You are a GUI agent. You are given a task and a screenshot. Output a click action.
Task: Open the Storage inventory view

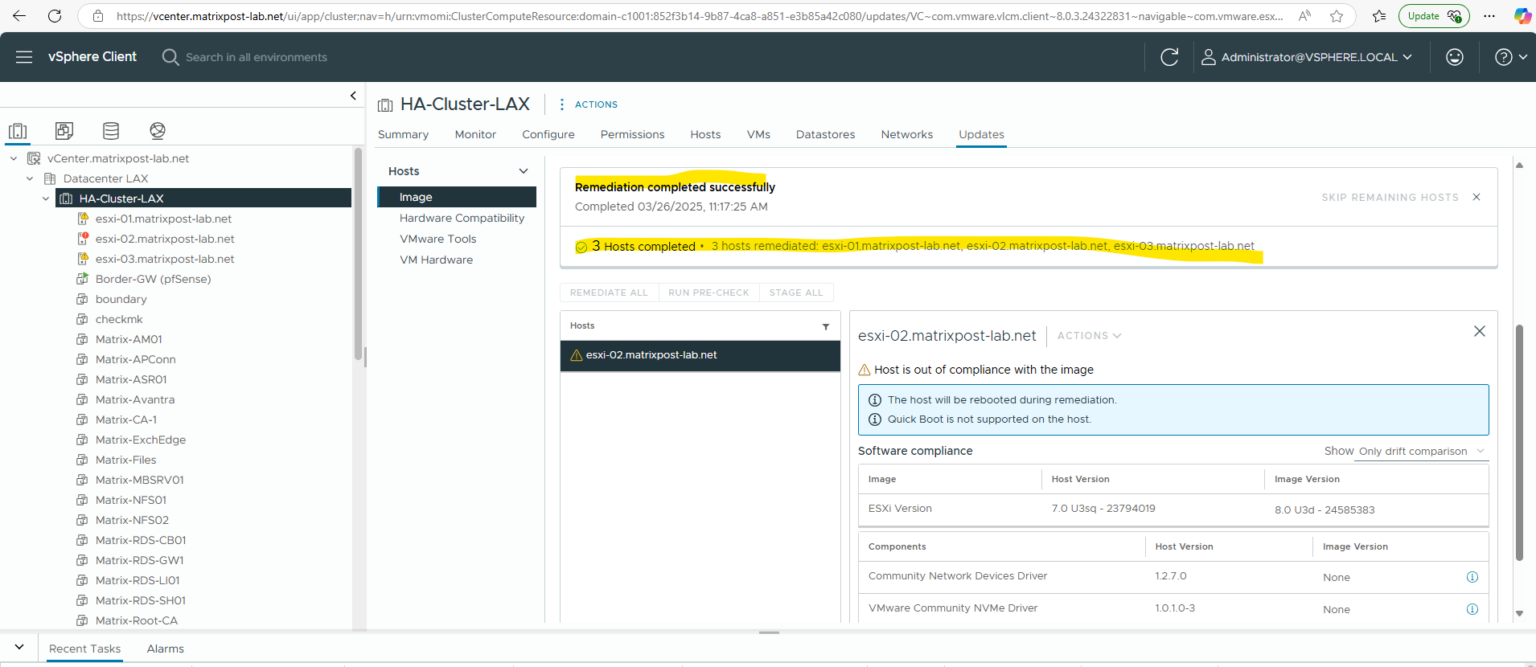[110, 130]
